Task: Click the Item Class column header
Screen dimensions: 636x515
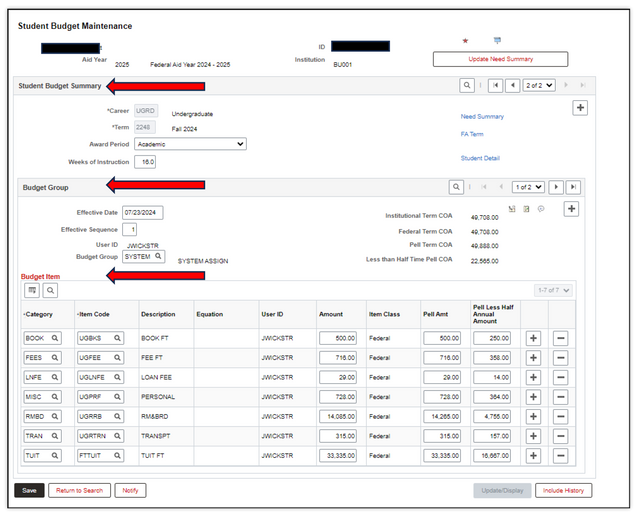Action: point(385,314)
